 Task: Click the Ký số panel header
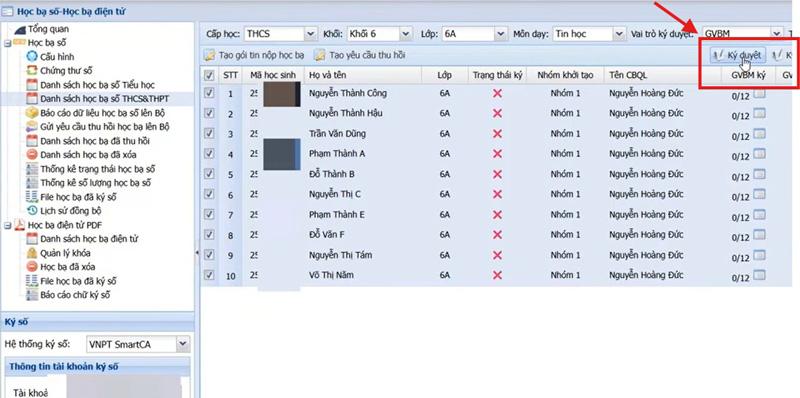(97, 321)
